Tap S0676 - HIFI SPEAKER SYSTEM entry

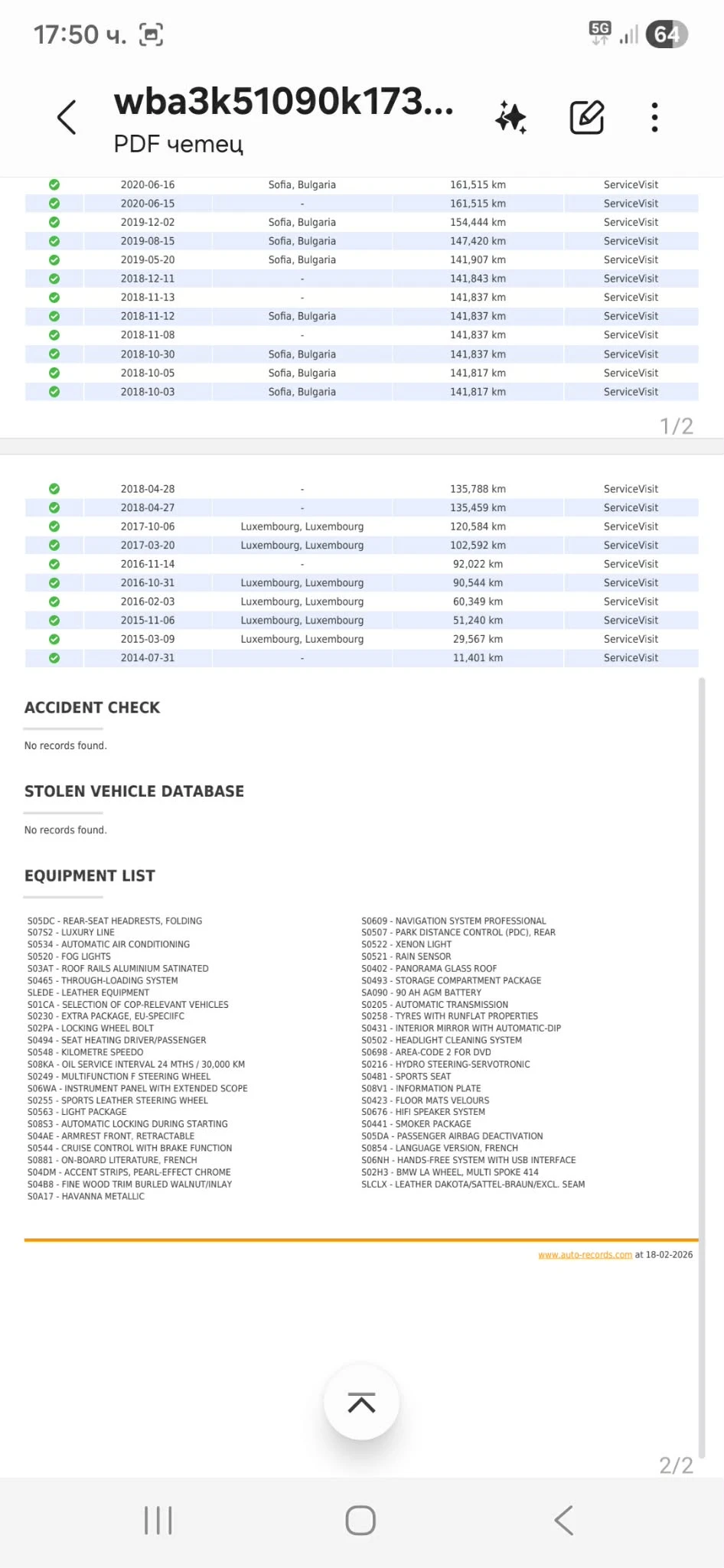coord(423,1112)
